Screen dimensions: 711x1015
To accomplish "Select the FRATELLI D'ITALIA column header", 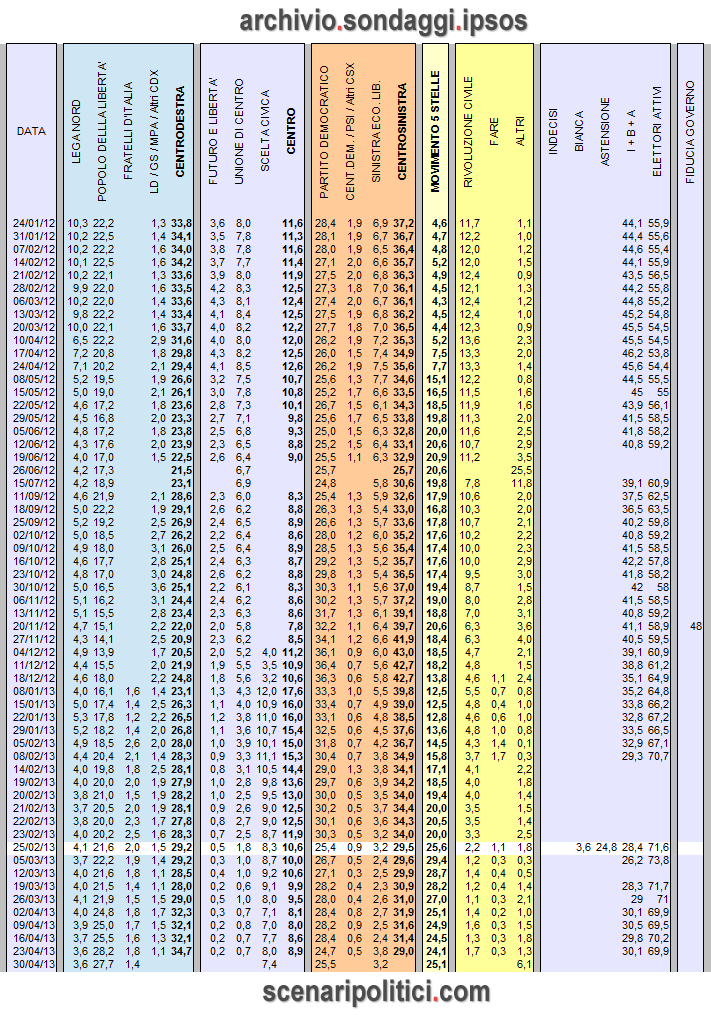I will (x=128, y=131).
